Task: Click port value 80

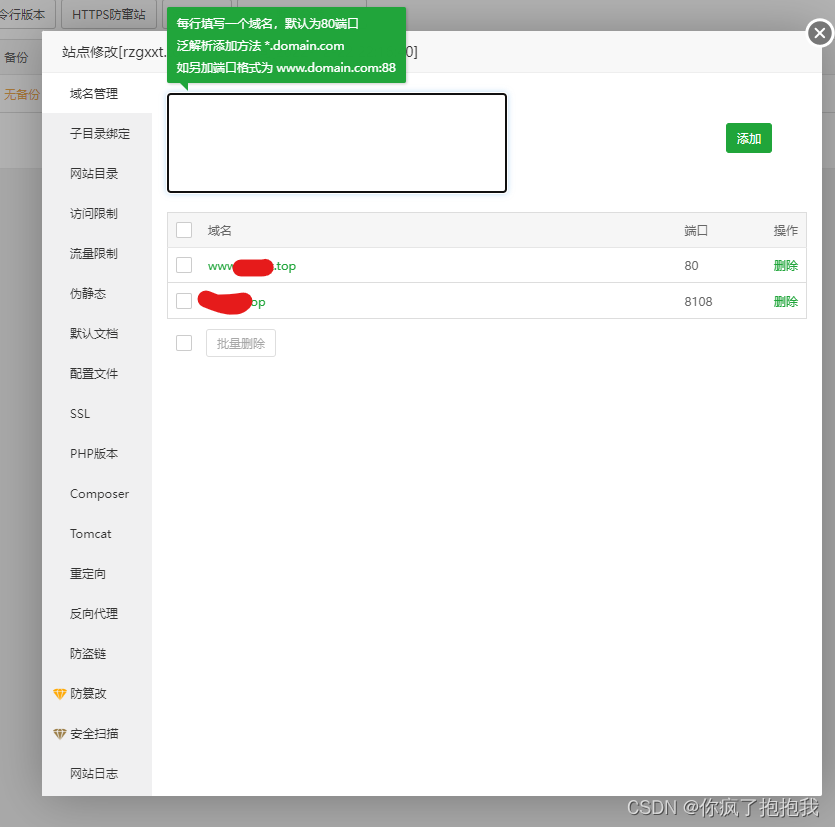Action: (x=691, y=265)
